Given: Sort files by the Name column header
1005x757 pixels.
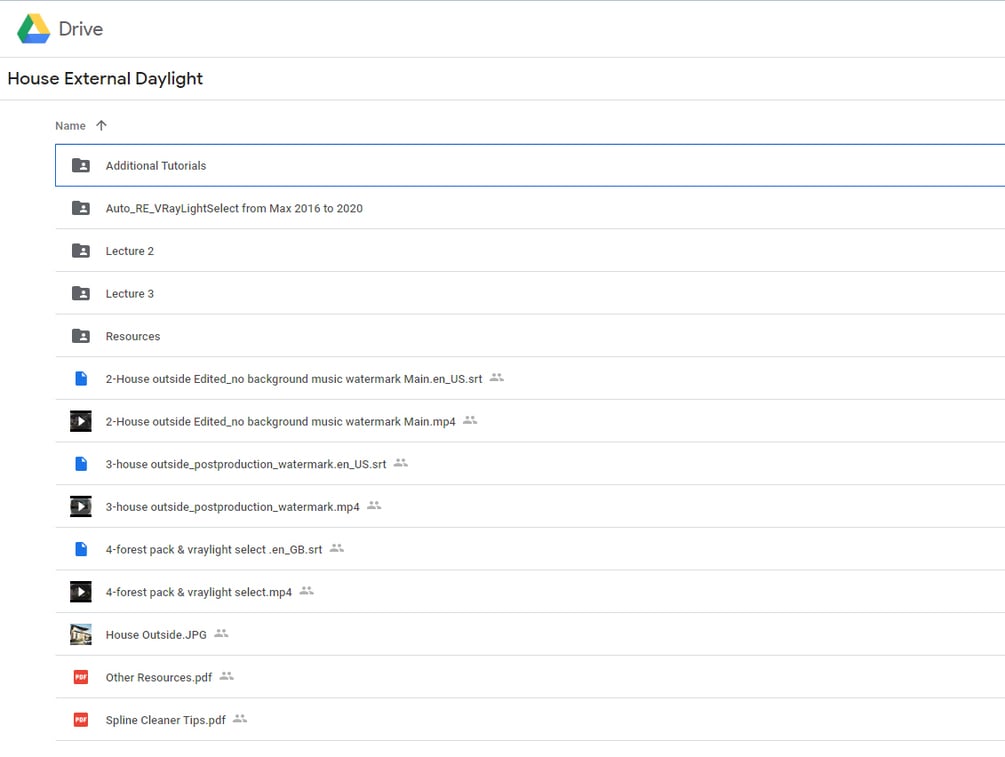Looking at the screenshot, I should tap(70, 126).
